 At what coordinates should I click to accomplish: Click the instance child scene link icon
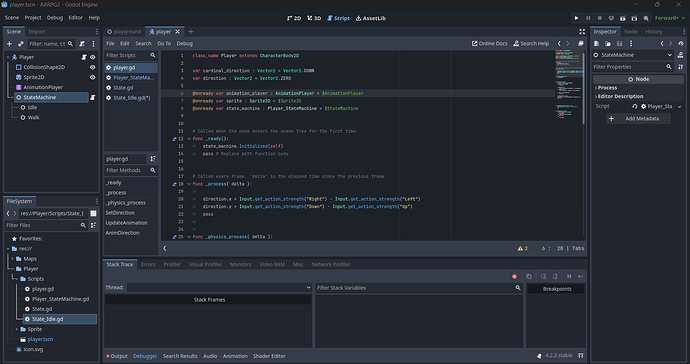(21, 44)
